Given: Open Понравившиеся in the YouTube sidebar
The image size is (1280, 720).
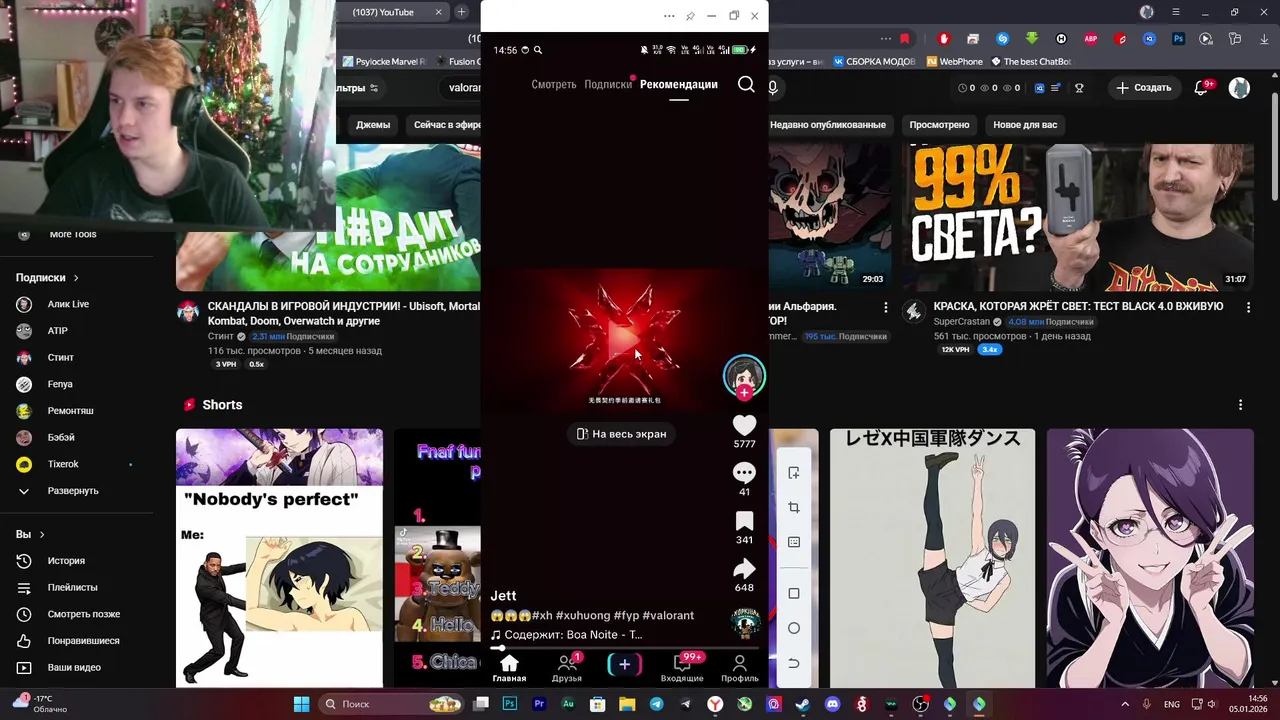Looking at the screenshot, I should click(83, 641).
